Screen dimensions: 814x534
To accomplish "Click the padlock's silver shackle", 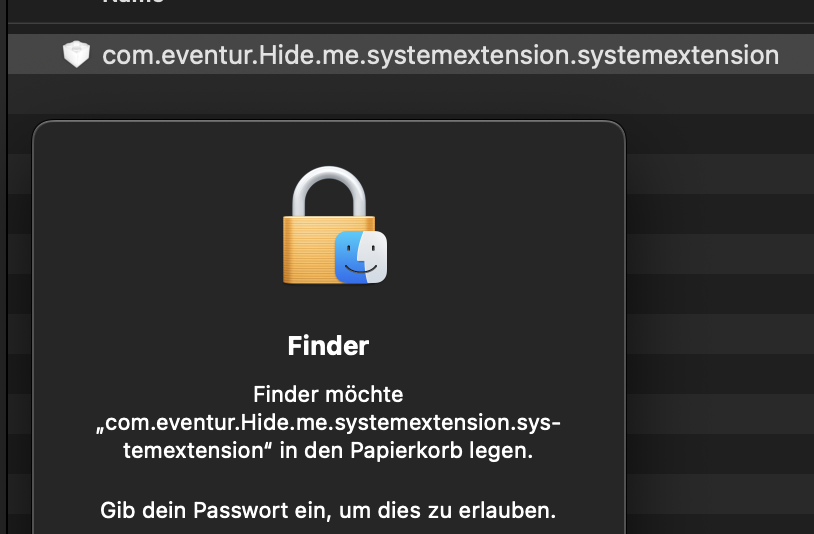I will pos(328,190).
